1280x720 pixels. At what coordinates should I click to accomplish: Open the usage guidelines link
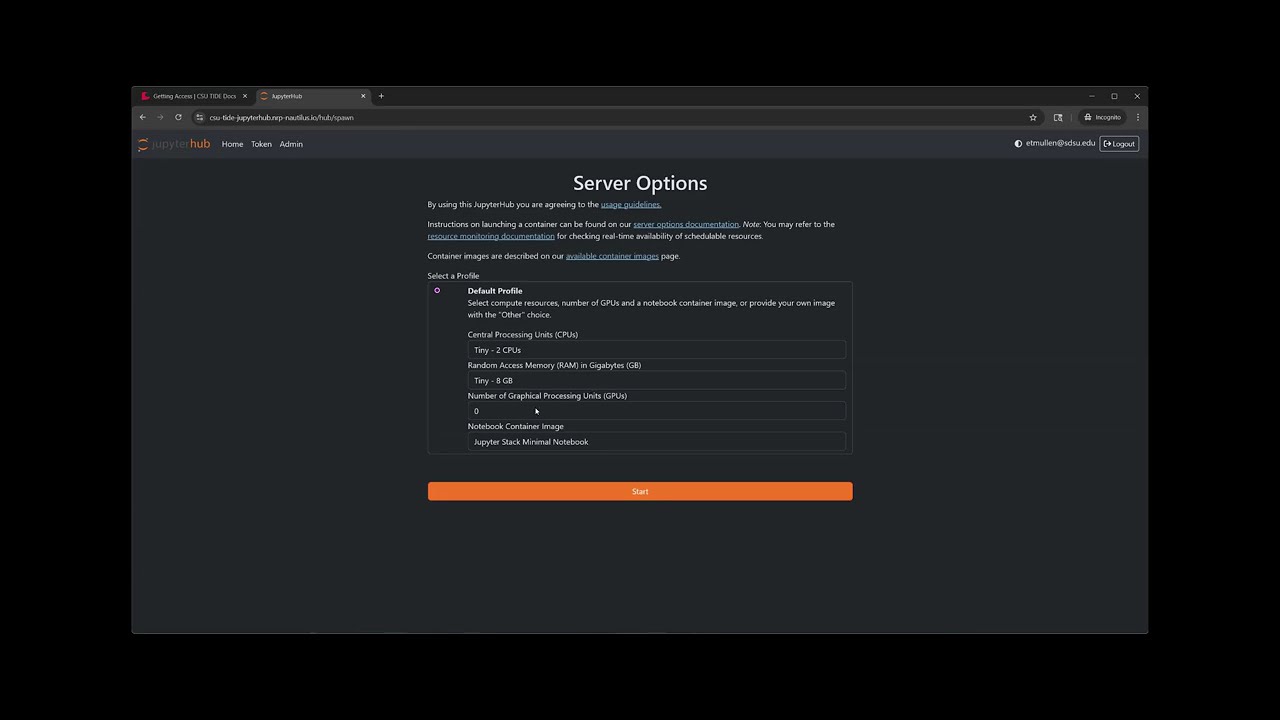[x=631, y=204]
